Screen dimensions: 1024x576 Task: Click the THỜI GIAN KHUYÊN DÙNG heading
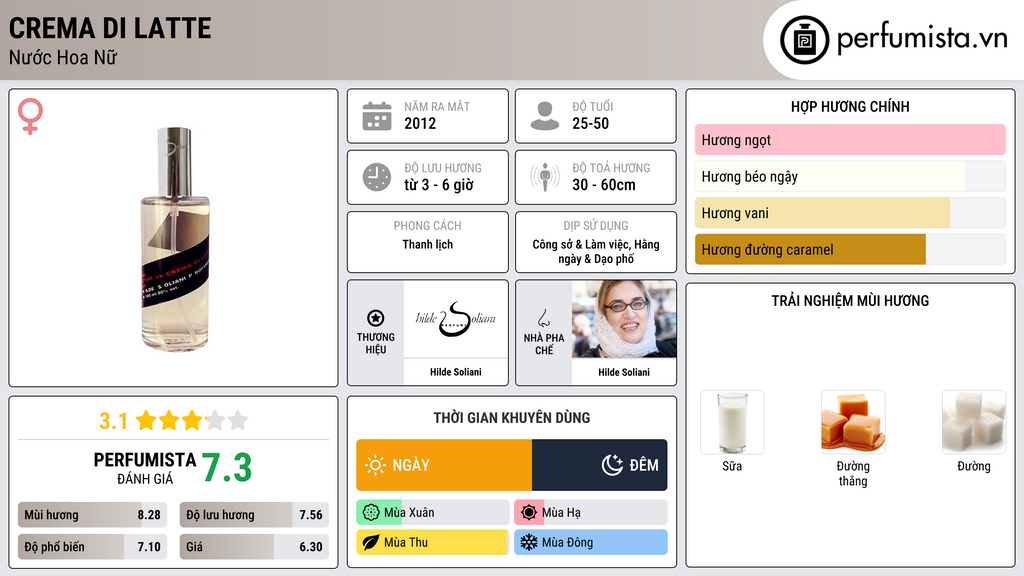click(x=512, y=417)
